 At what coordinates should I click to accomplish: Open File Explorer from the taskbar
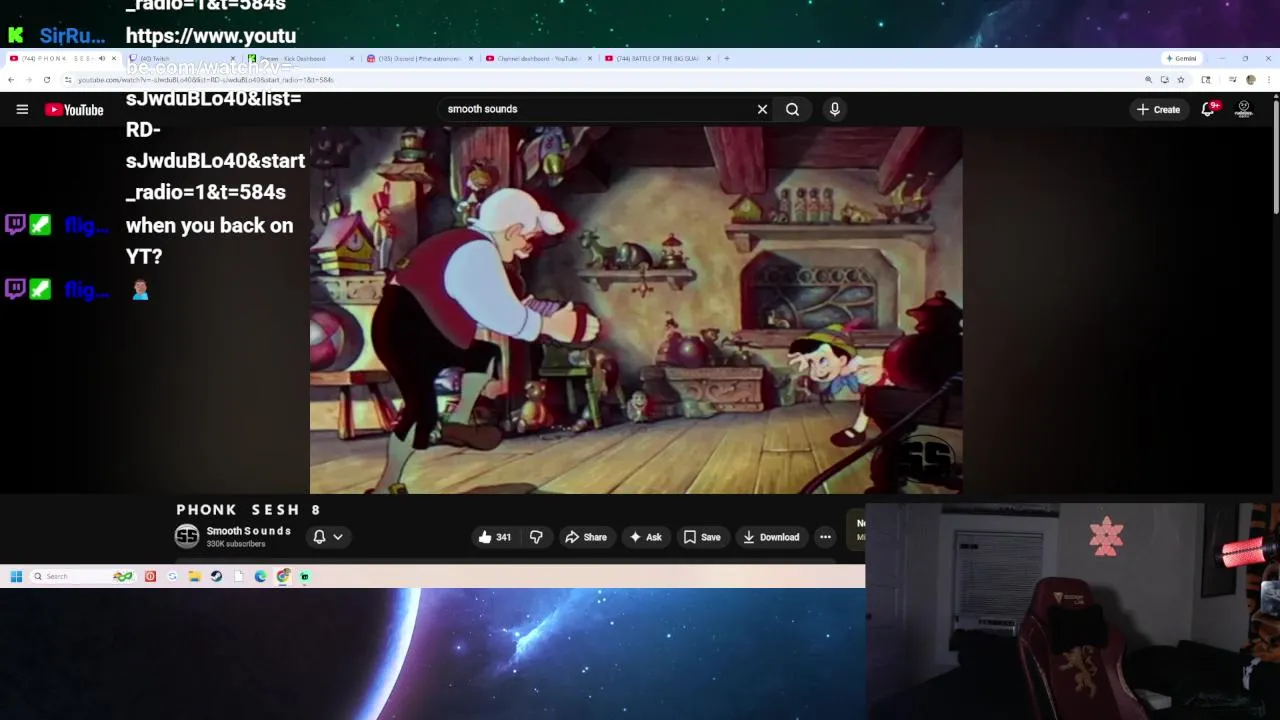click(x=194, y=576)
